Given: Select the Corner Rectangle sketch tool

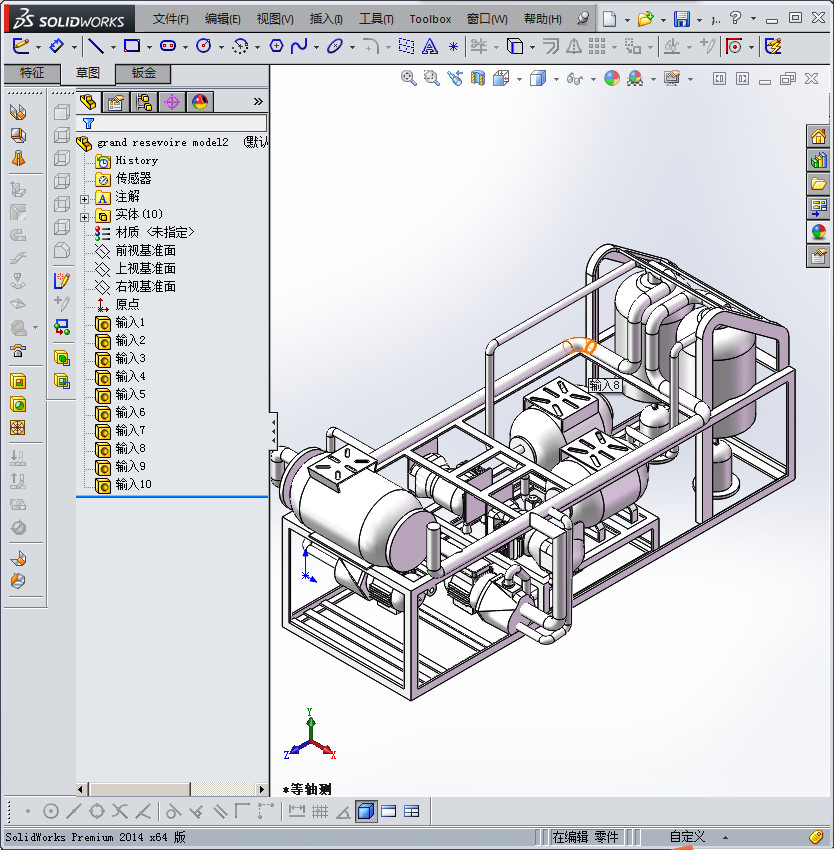Looking at the screenshot, I should pyautogui.click(x=132, y=47).
